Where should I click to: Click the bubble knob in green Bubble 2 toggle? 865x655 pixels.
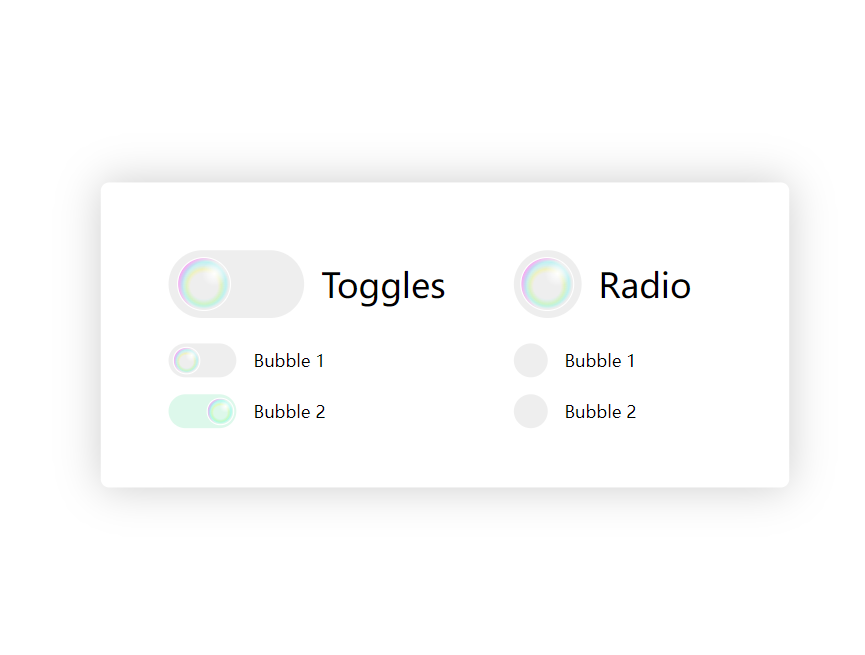(220, 411)
